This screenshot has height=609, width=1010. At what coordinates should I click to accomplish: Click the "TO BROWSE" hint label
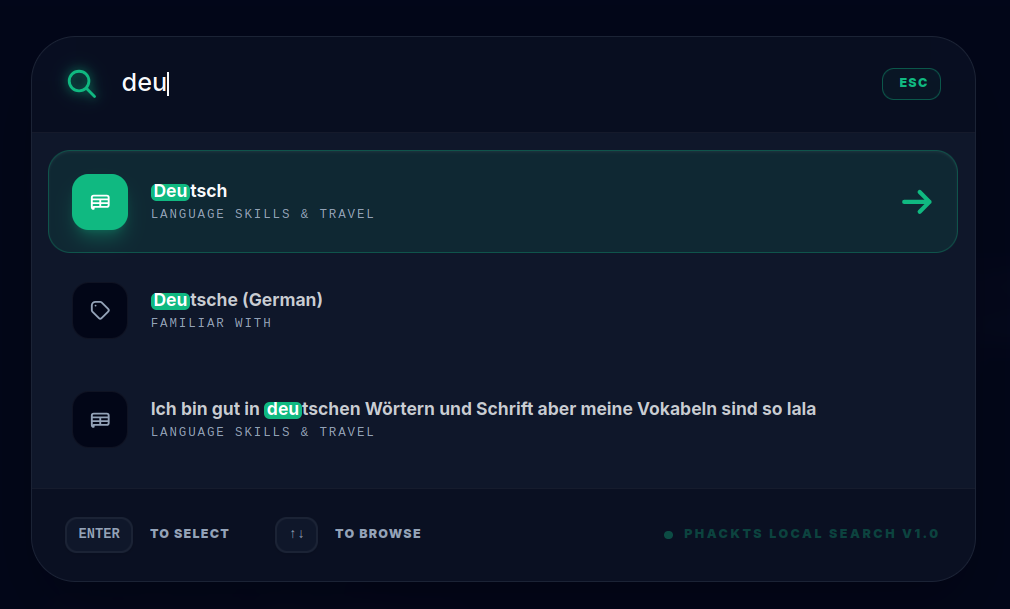(378, 534)
